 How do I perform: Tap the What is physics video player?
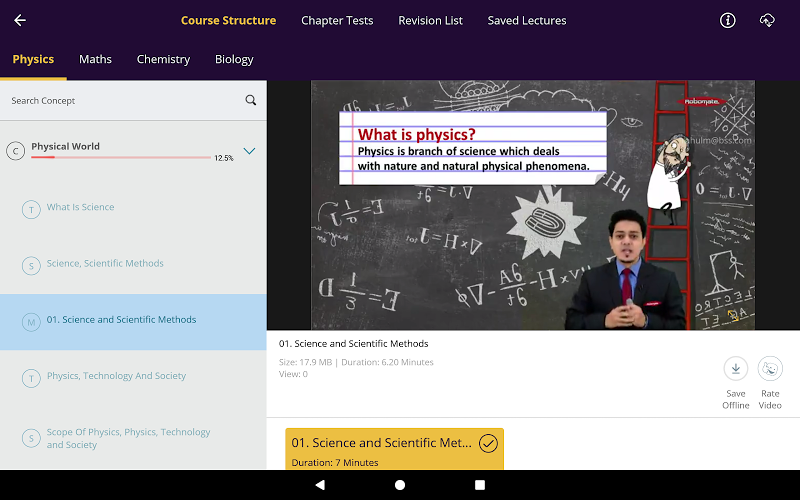coord(533,205)
